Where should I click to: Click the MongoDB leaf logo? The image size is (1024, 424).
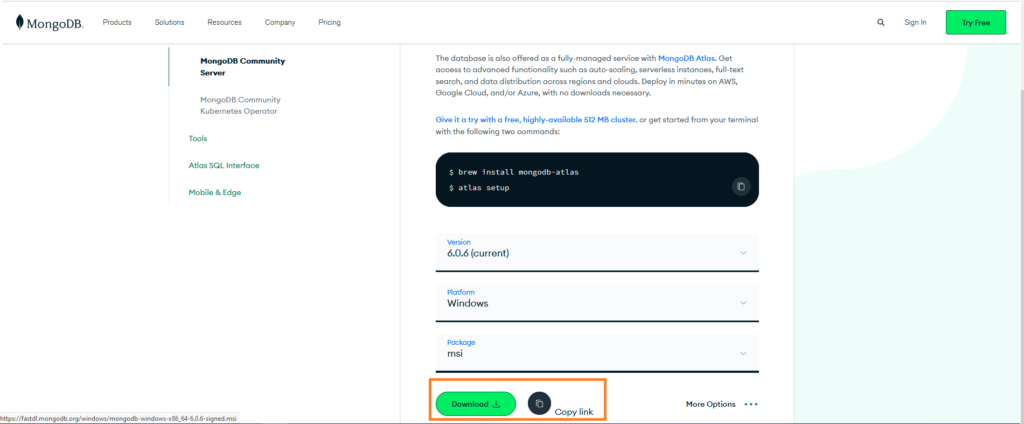20,22
